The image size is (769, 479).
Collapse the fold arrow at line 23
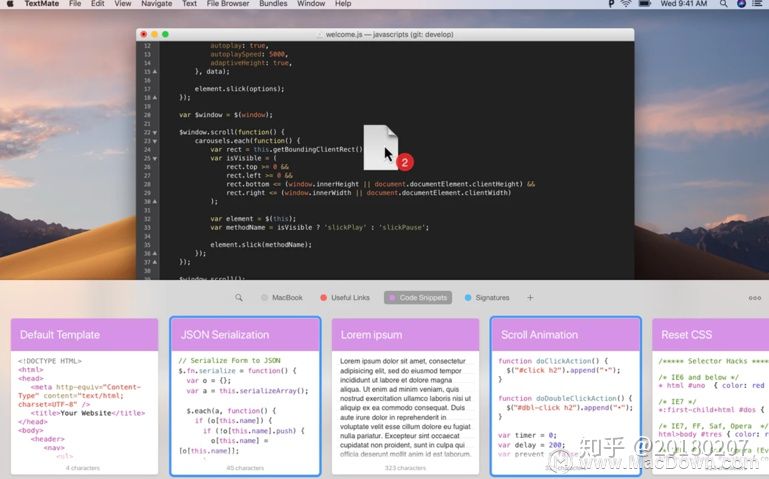tap(154, 141)
